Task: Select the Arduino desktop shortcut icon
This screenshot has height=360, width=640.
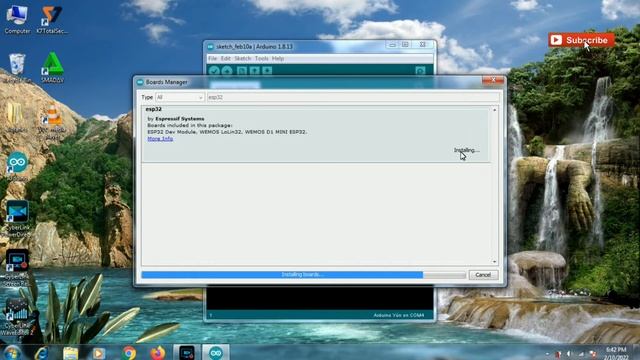Action: (17, 167)
